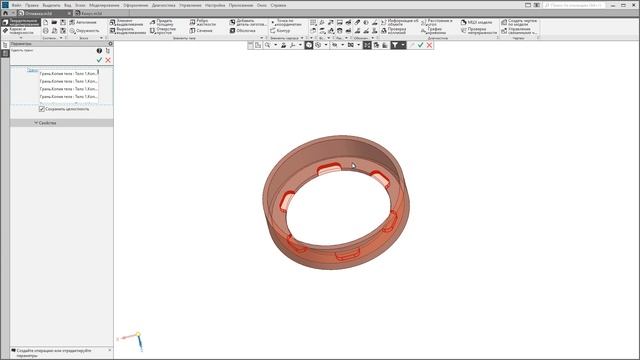The height and width of the screenshot is (360, 640).
Task: Run Проверка коллизий tool
Action: coord(393,31)
